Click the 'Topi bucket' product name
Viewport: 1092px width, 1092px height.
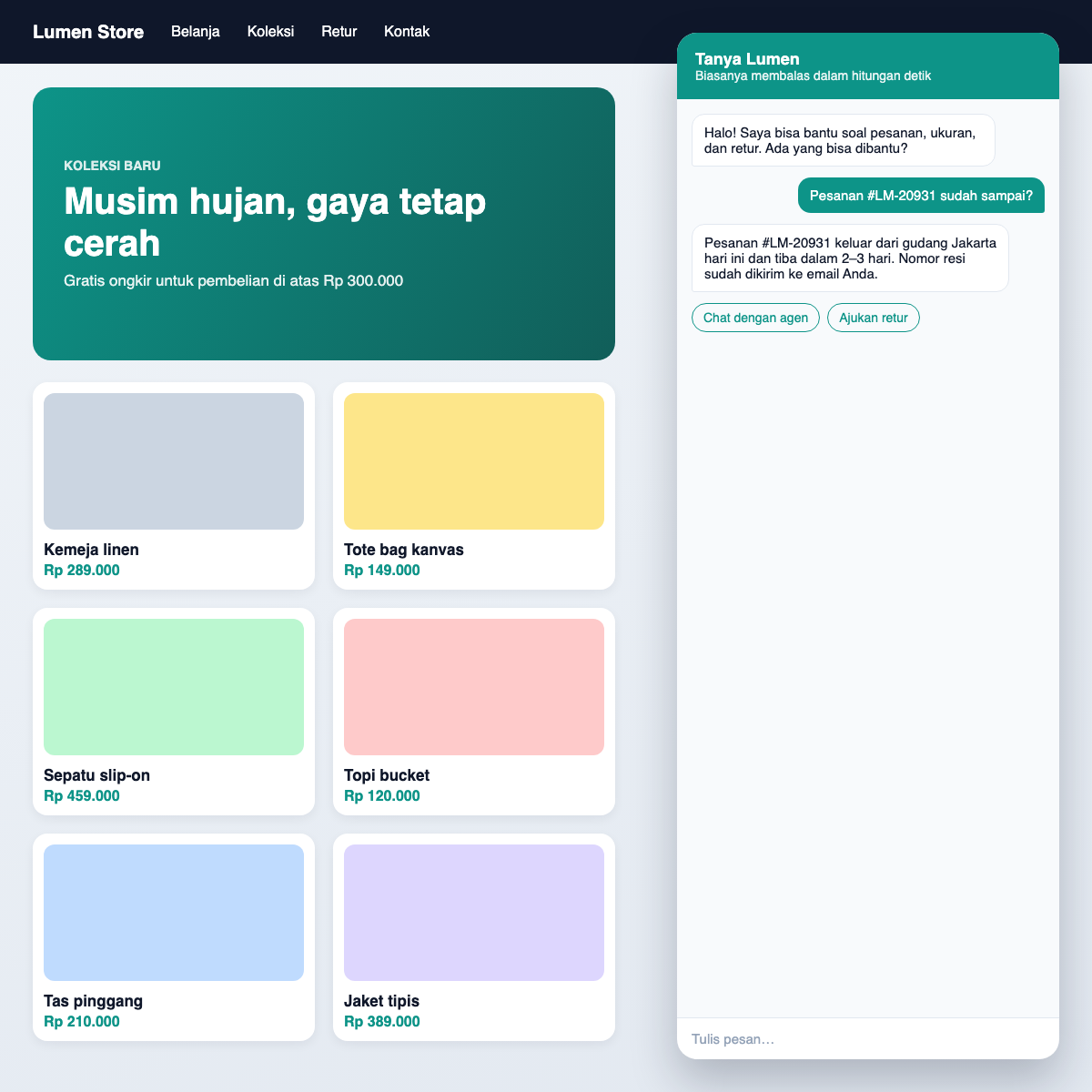coord(387,775)
